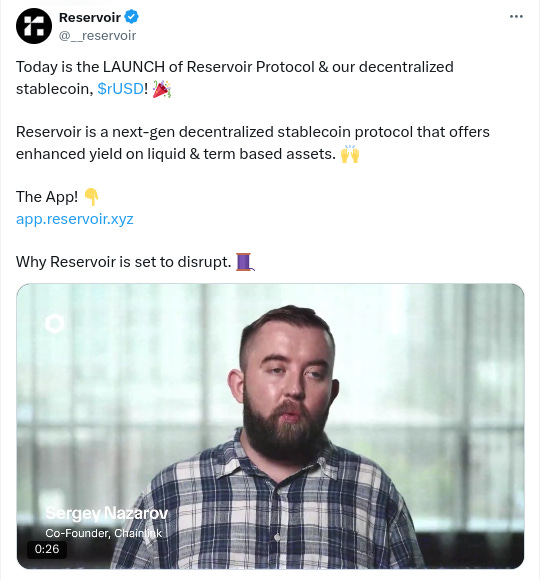Click the 'Today is the LAUNCH' paragraph
543x580 pixels.
[235, 78]
